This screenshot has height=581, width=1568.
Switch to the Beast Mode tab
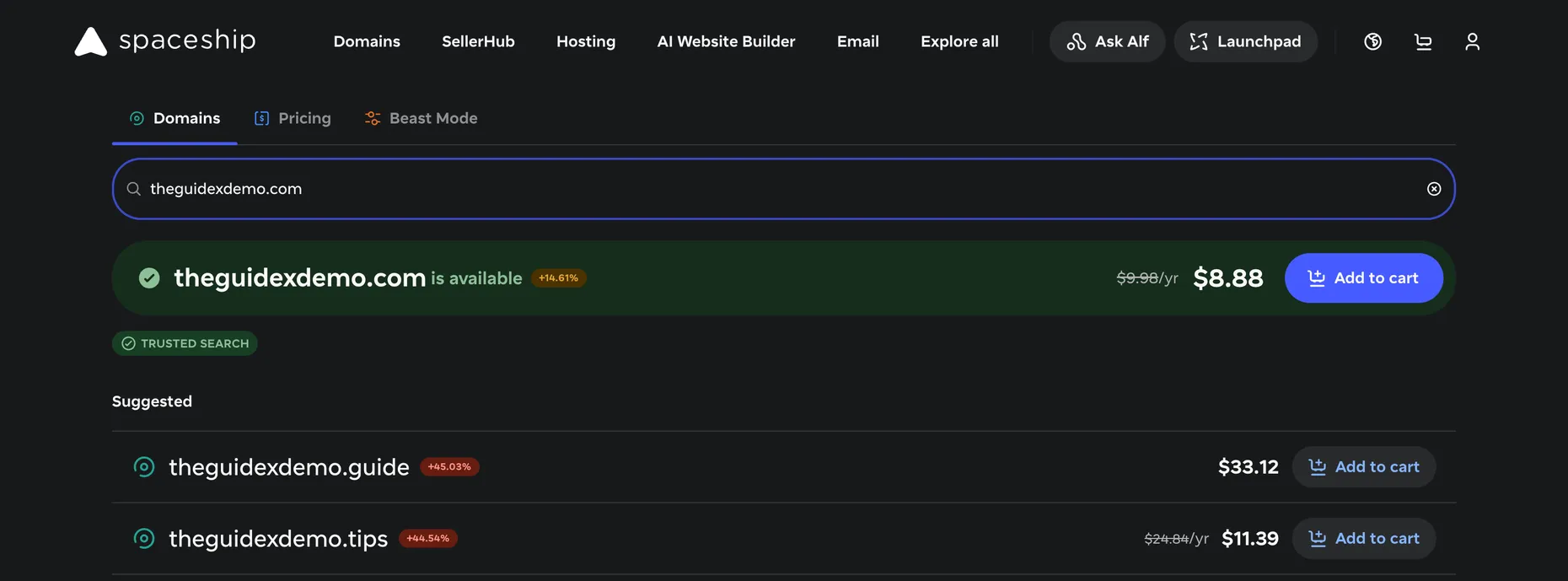[421, 118]
